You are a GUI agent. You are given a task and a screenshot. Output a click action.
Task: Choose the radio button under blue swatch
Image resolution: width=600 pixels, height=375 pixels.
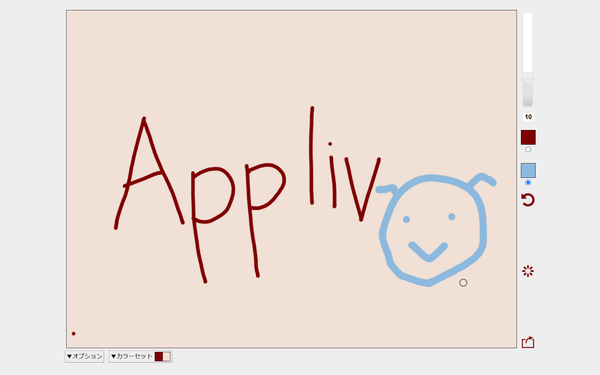[x=528, y=183]
